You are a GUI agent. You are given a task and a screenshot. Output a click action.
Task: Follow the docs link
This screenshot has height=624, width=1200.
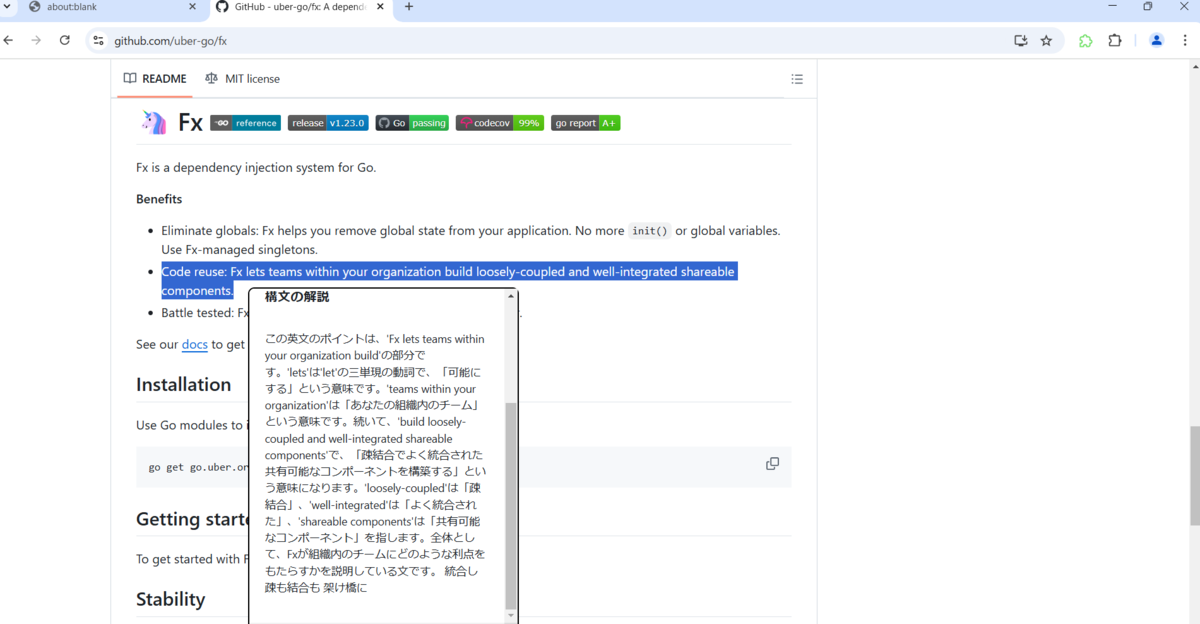(195, 344)
